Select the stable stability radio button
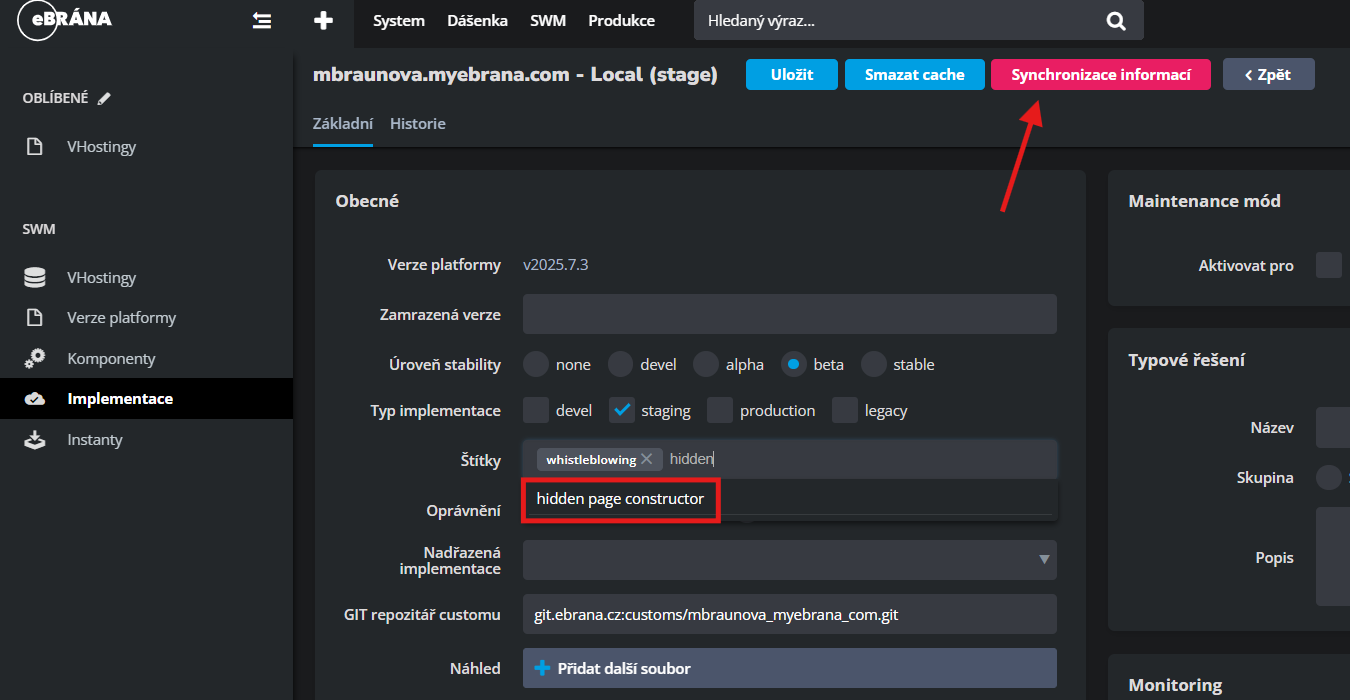The height and width of the screenshot is (700, 1350). coord(874,364)
